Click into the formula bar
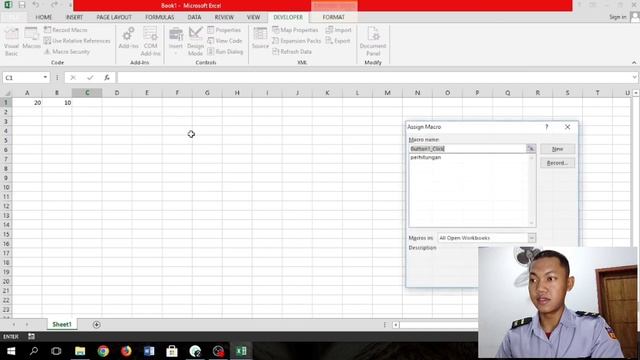 (x=373, y=77)
